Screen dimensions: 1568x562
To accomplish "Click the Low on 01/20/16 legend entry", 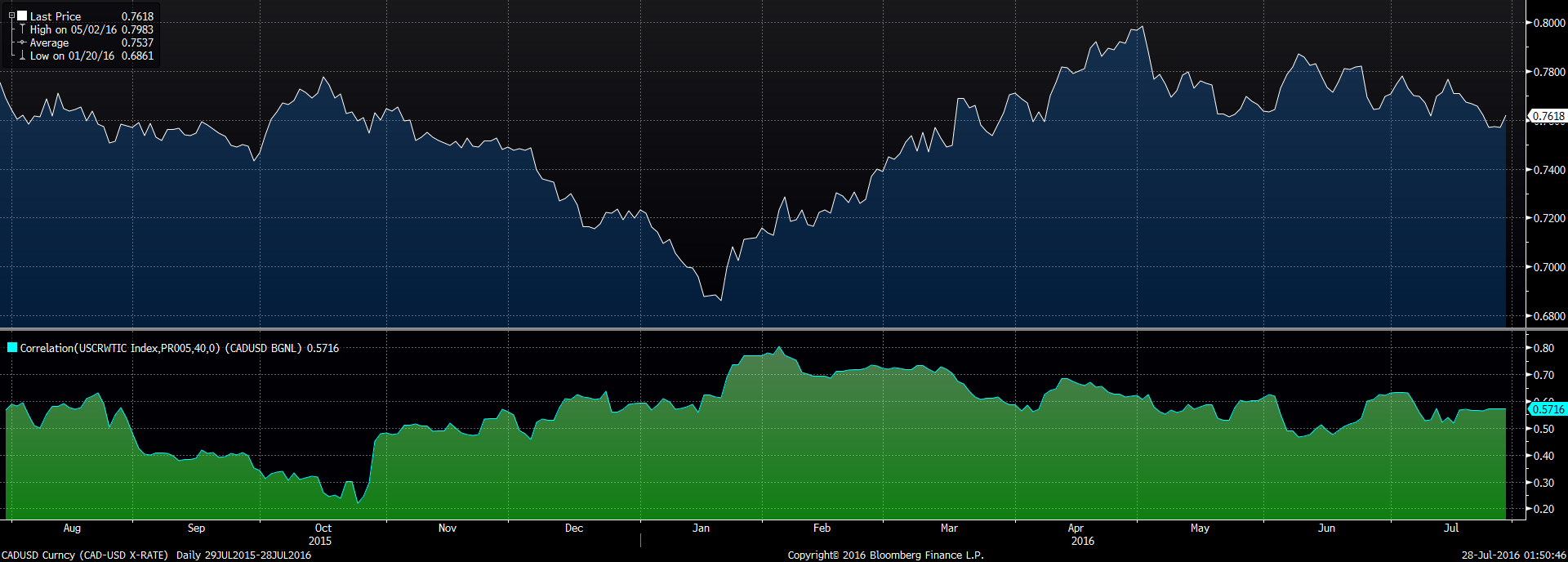I will pyautogui.click(x=72, y=56).
